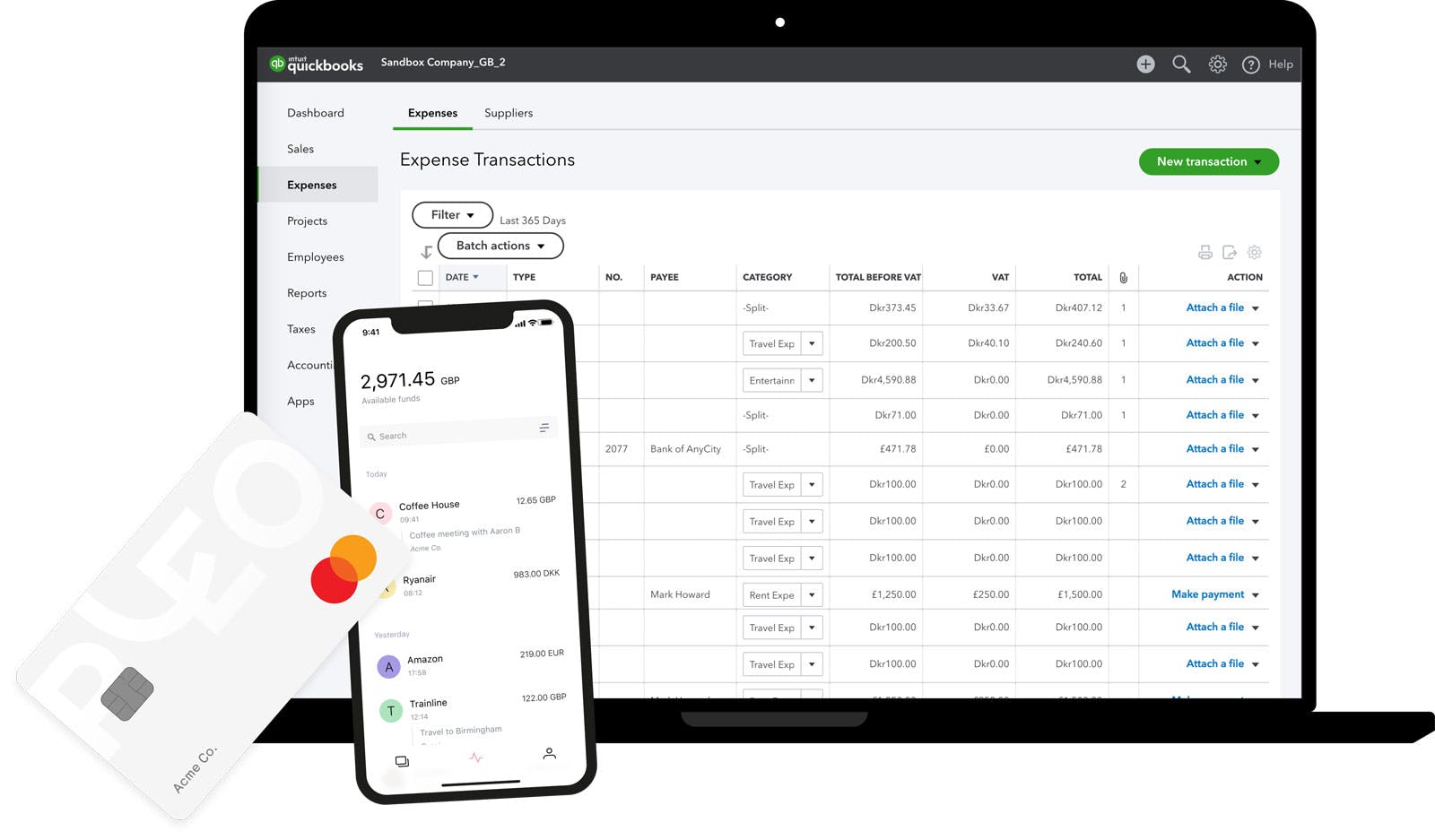
Task: Open settings gear in top header
Action: (1217, 65)
